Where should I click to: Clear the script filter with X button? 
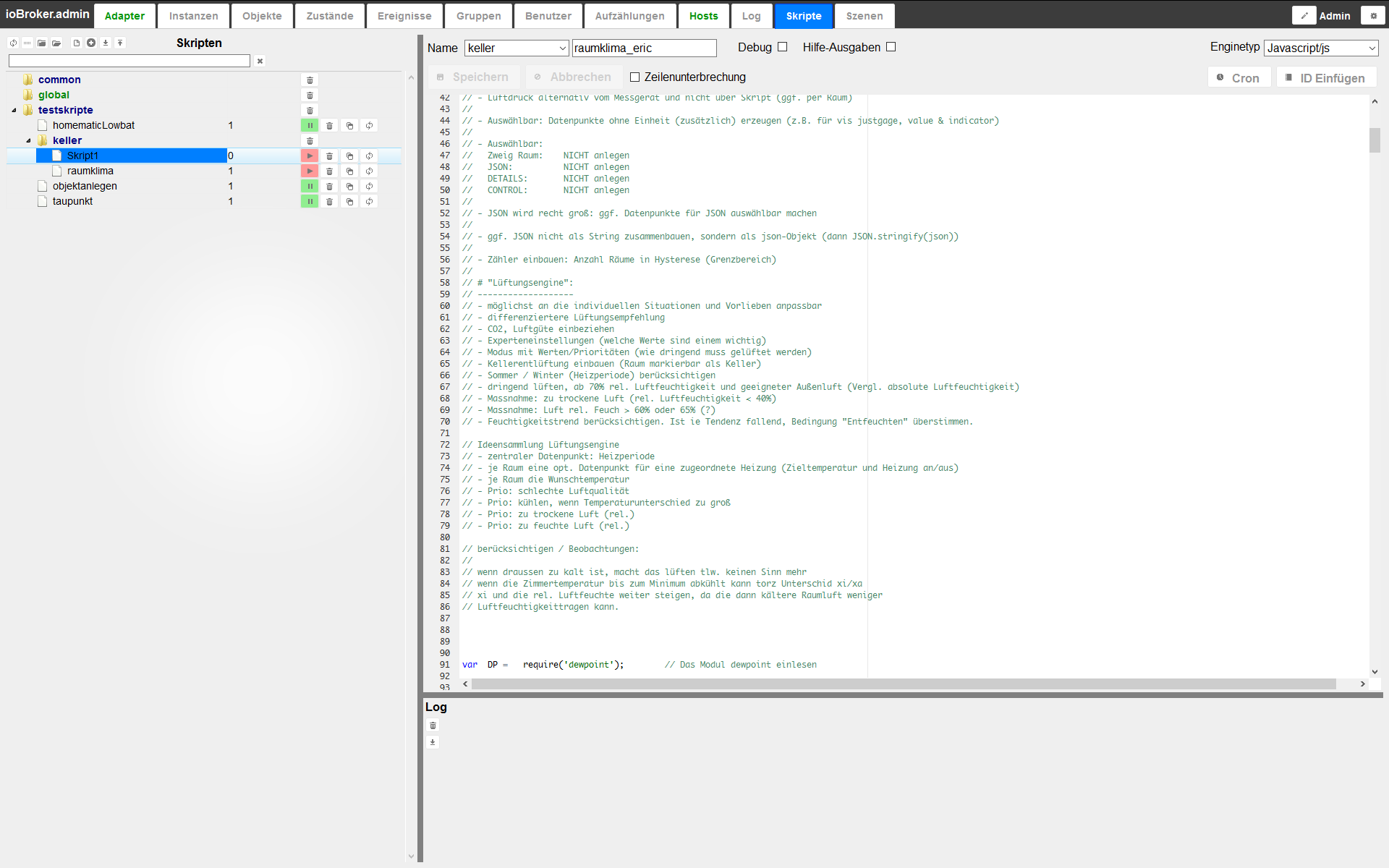260,61
